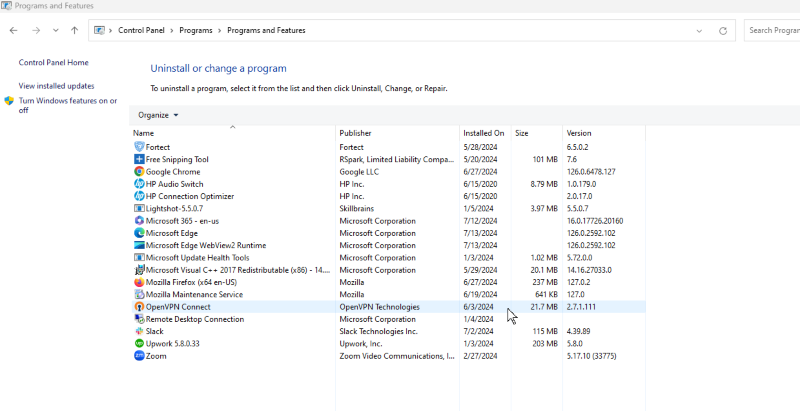800x411 pixels.
Task: Click the Upwork 5.8.0.33 icon
Action: pos(139,344)
